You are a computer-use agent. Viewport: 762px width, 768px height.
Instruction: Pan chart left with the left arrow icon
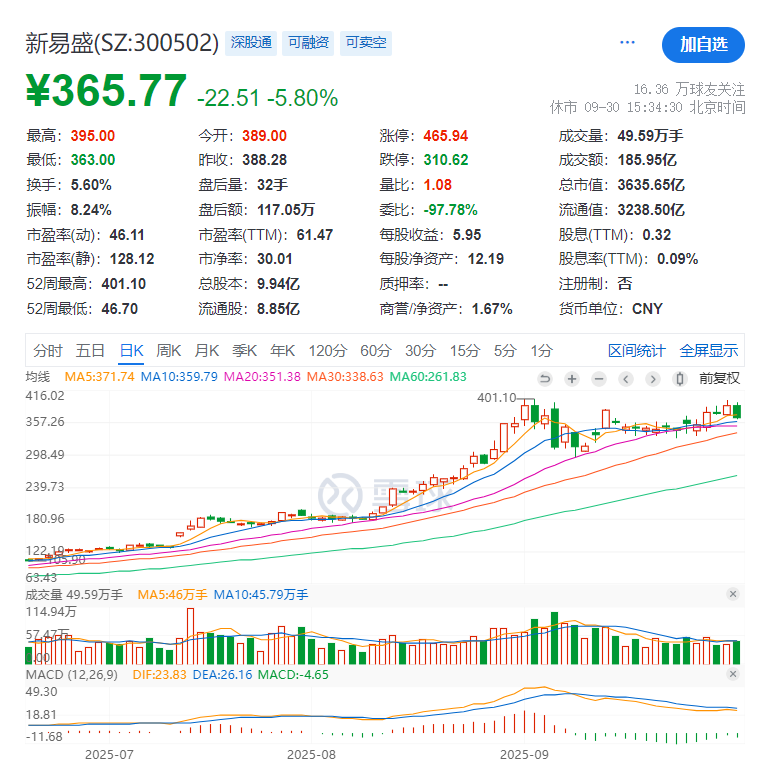pyautogui.click(x=626, y=379)
